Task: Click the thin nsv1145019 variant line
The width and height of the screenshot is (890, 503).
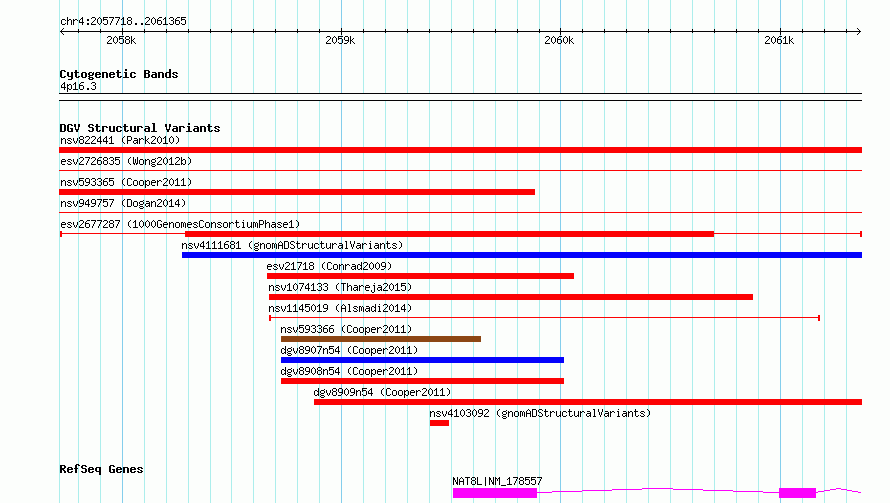Action: coord(544,318)
